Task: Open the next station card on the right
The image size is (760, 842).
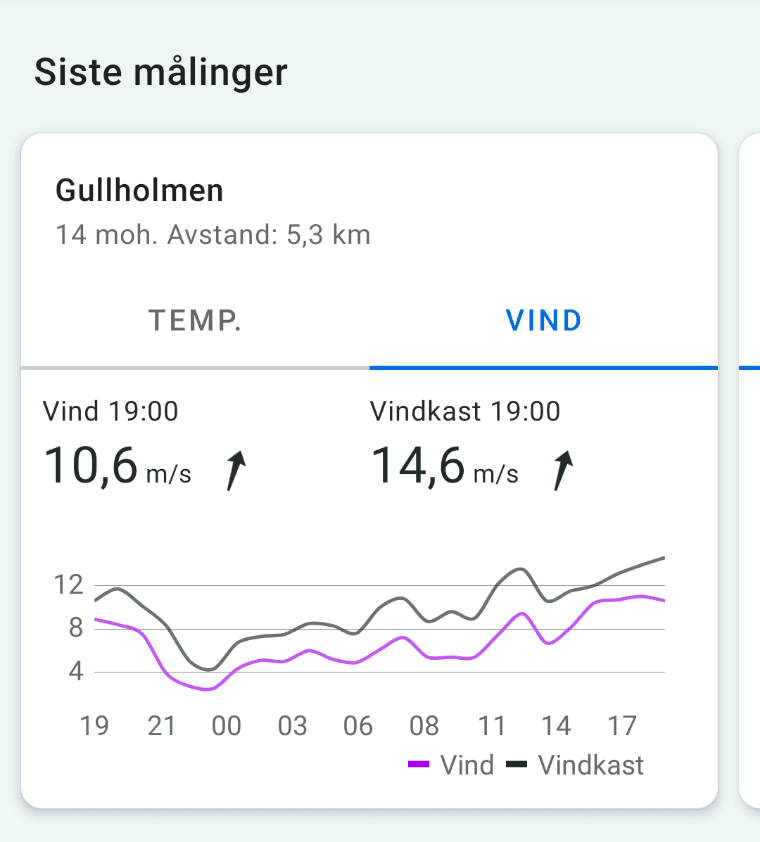Action: click(750, 470)
